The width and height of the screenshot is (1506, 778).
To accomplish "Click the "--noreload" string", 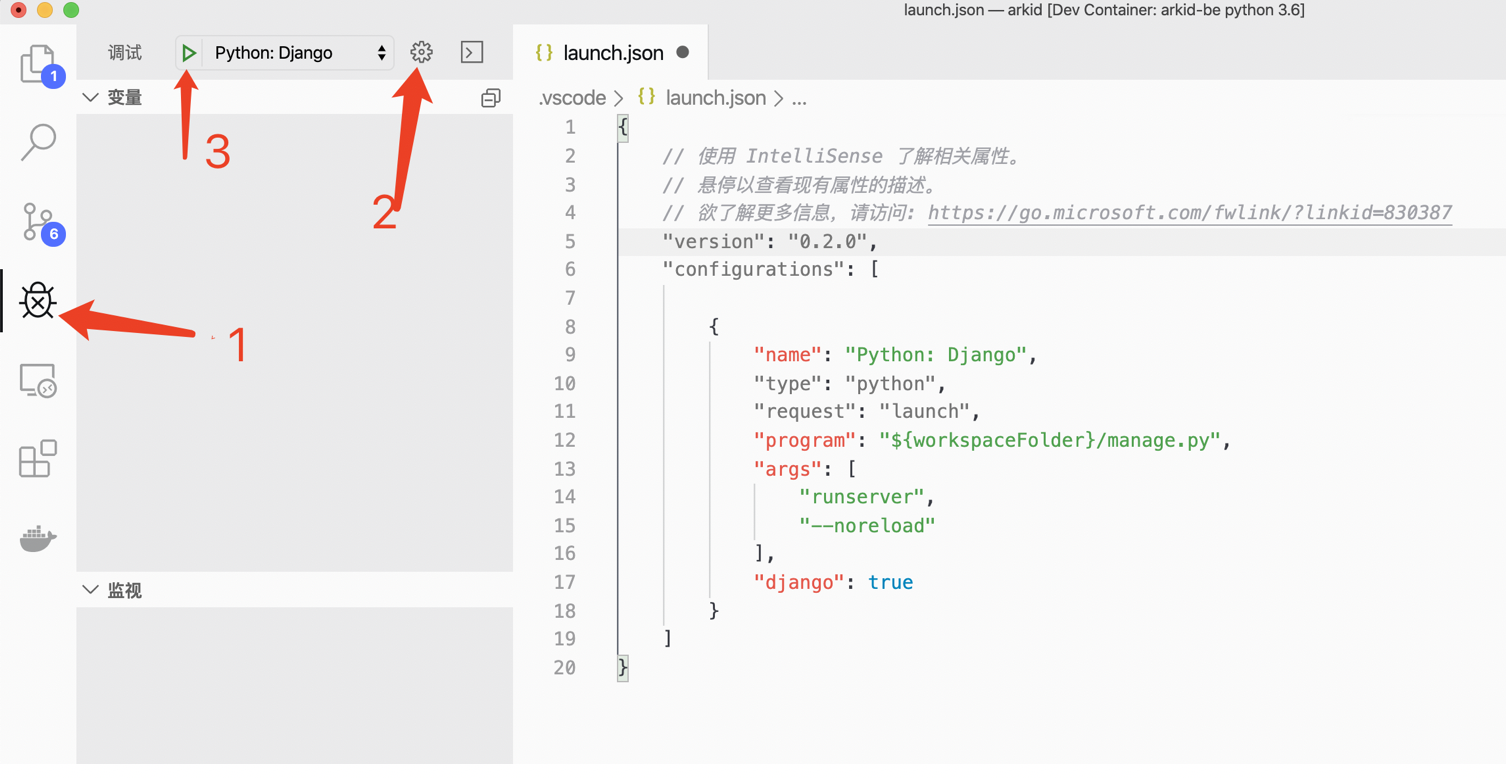I will tap(867, 525).
